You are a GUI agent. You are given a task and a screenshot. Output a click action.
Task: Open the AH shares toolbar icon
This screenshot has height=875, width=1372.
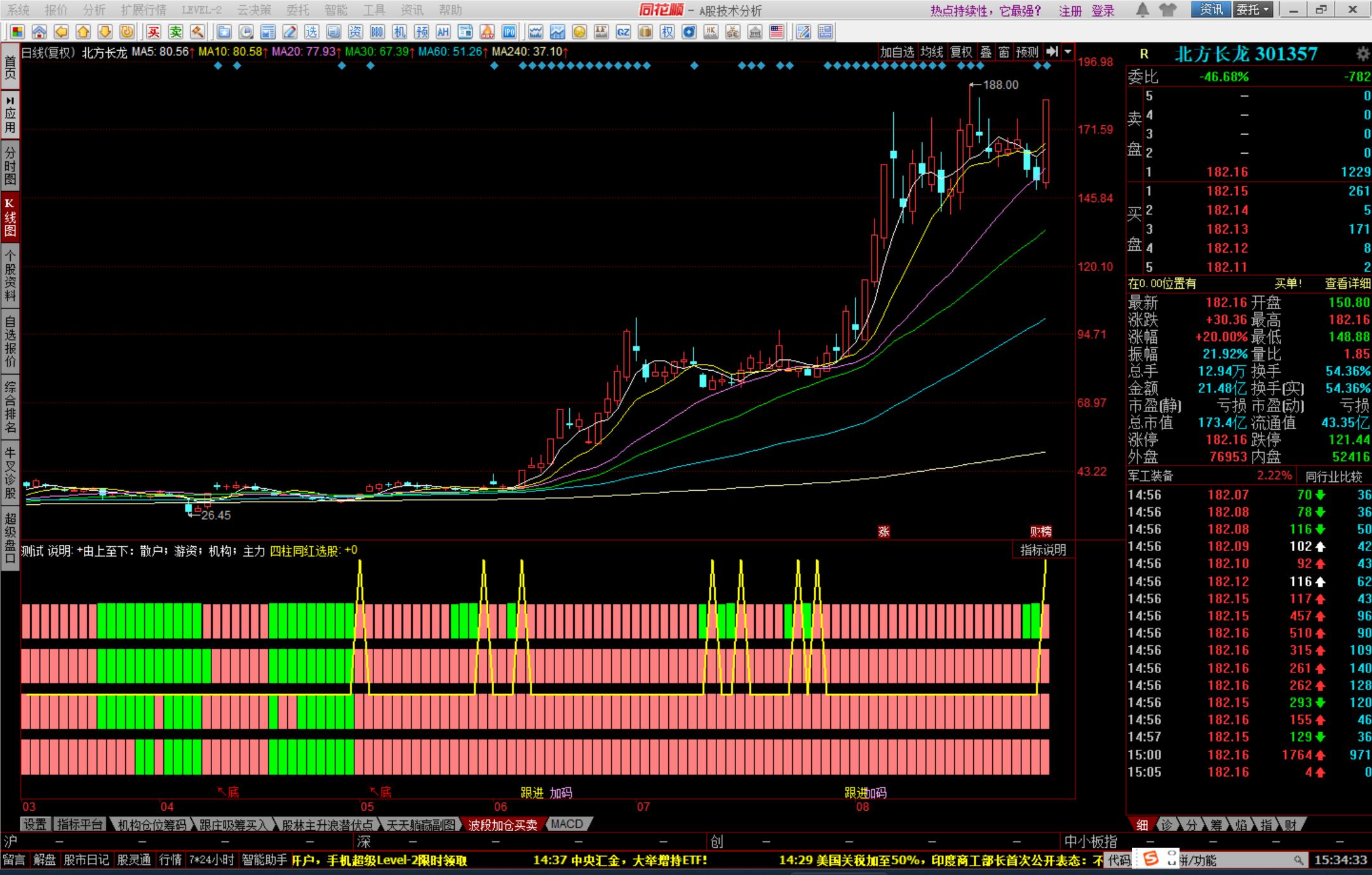point(443,32)
